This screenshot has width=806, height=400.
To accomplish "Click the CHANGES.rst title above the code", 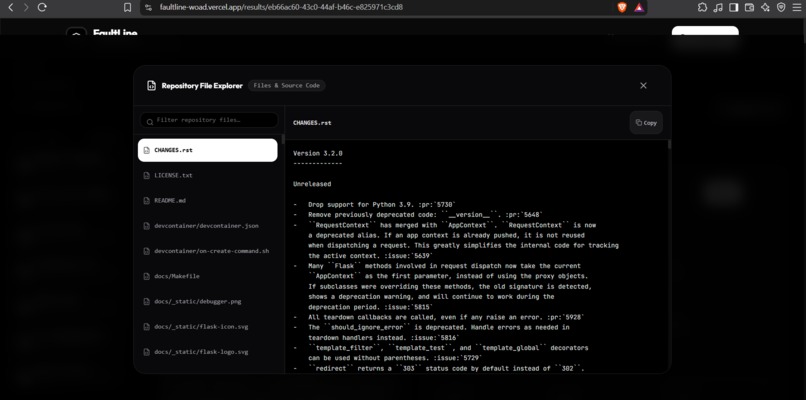I will tap(312, 123).
